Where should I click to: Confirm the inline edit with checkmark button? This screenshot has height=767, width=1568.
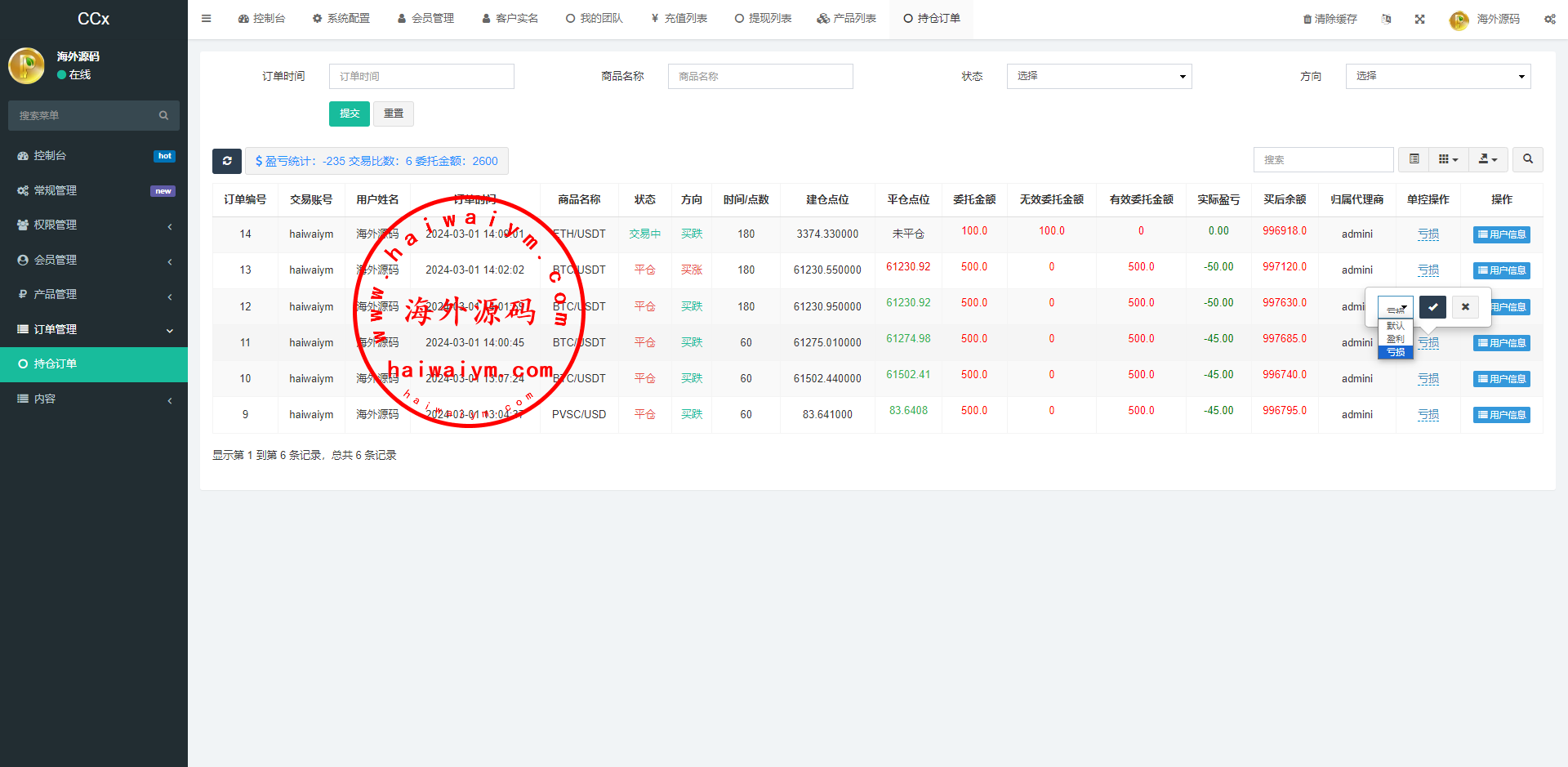1432,307
